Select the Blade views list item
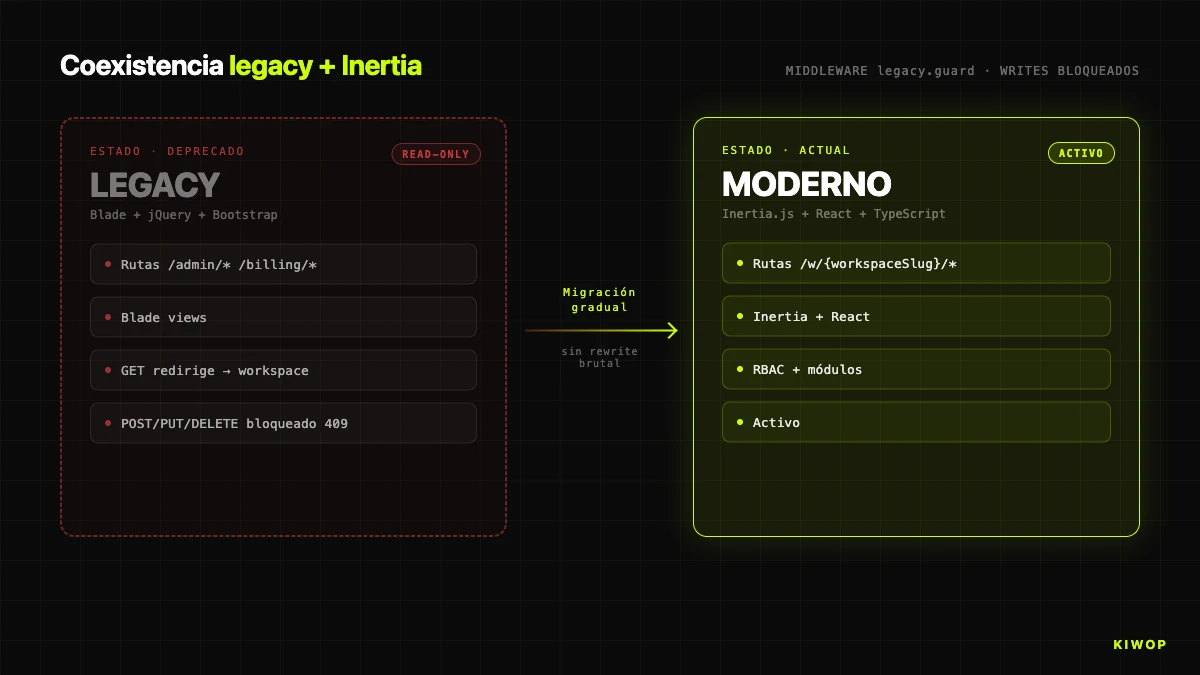The image size is (1200, 675). (283, 317)
